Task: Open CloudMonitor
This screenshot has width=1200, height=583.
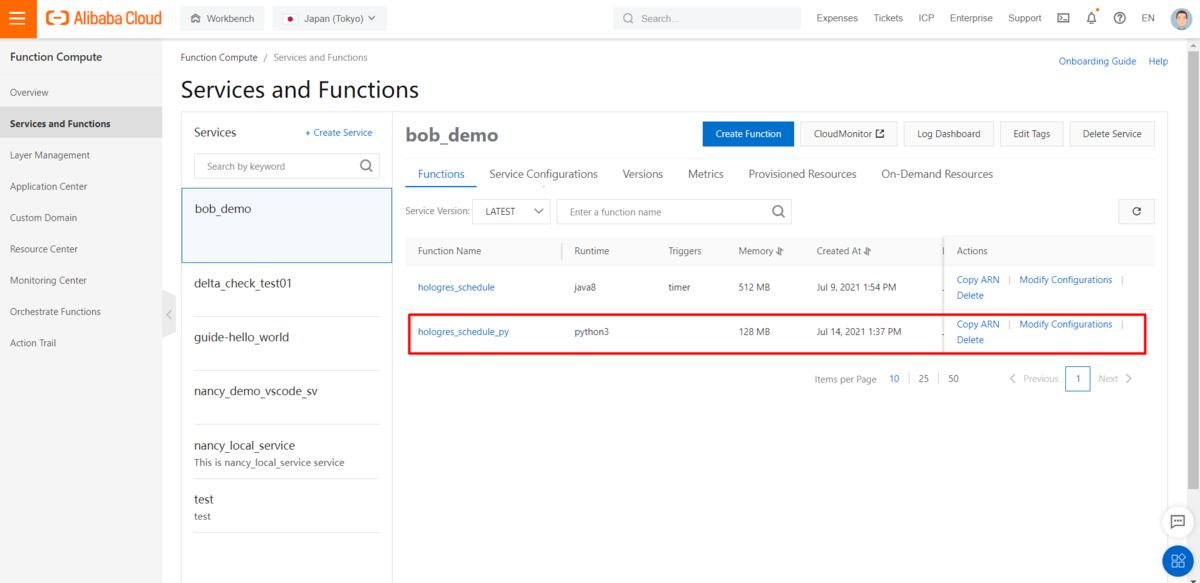Action: point(849,134)
